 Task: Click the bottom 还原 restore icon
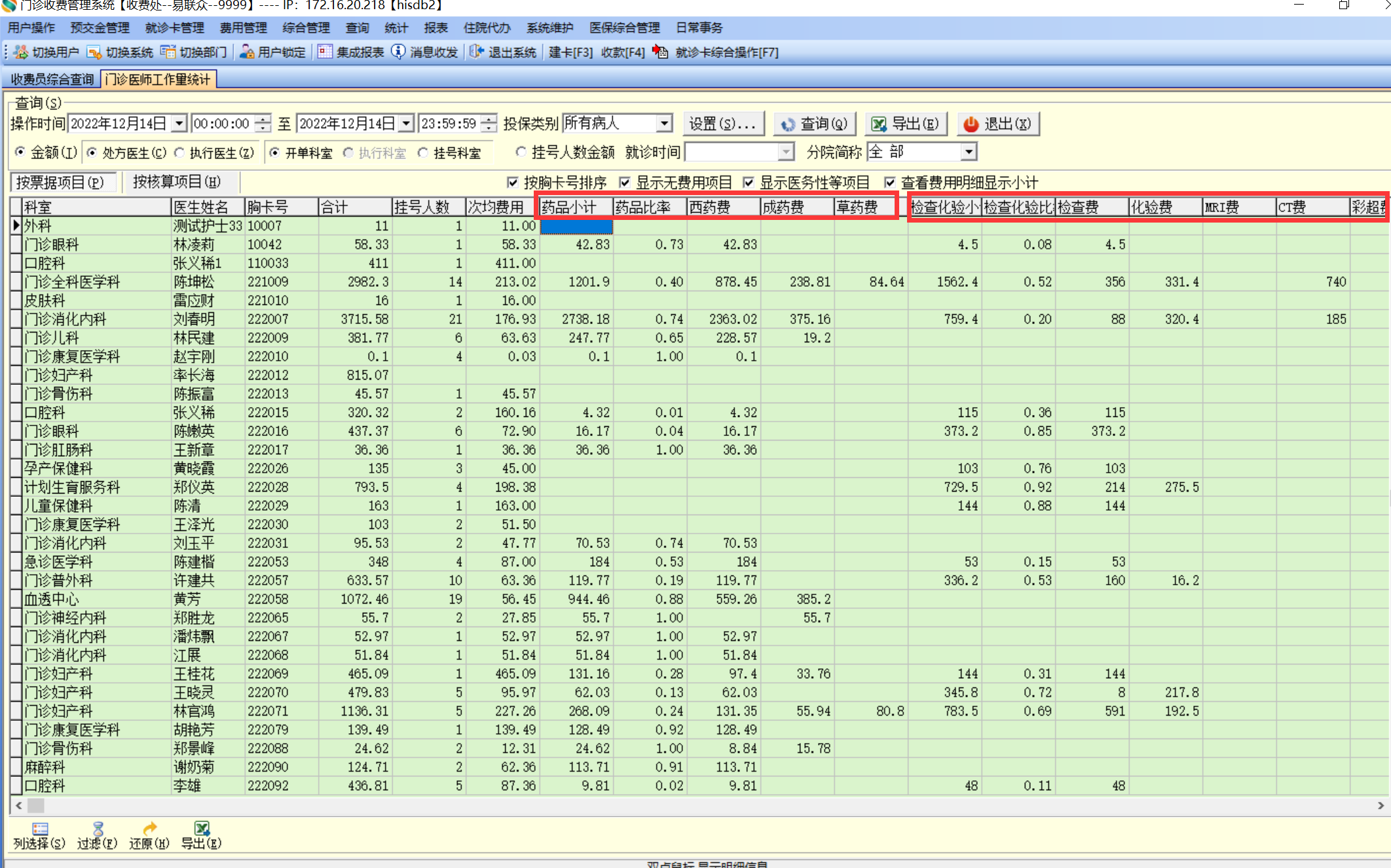click(x=149, y=829)
